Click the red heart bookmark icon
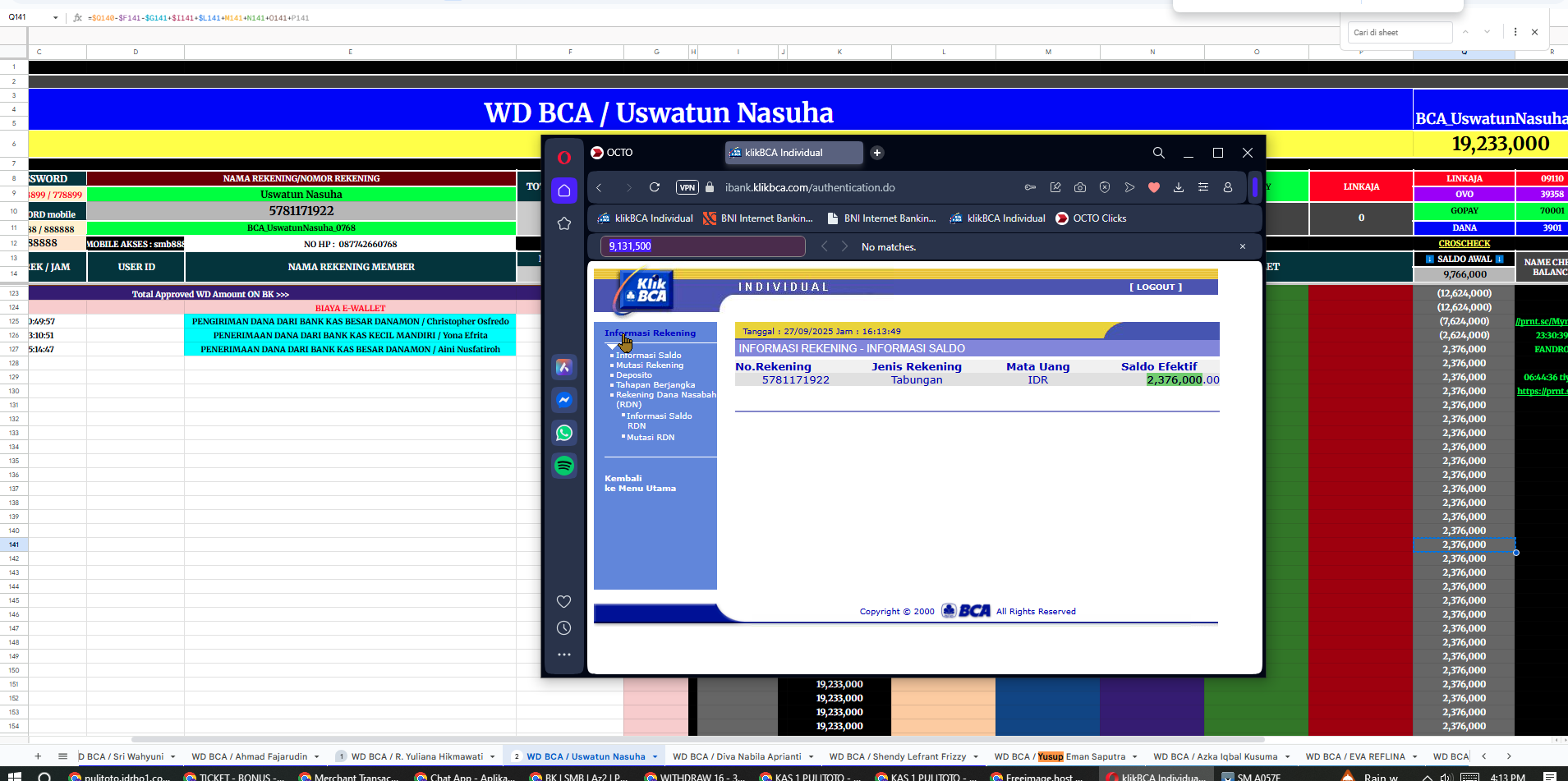This screenshot has width=1568, height=781. pyautogui.click(x=1154, y=187)
